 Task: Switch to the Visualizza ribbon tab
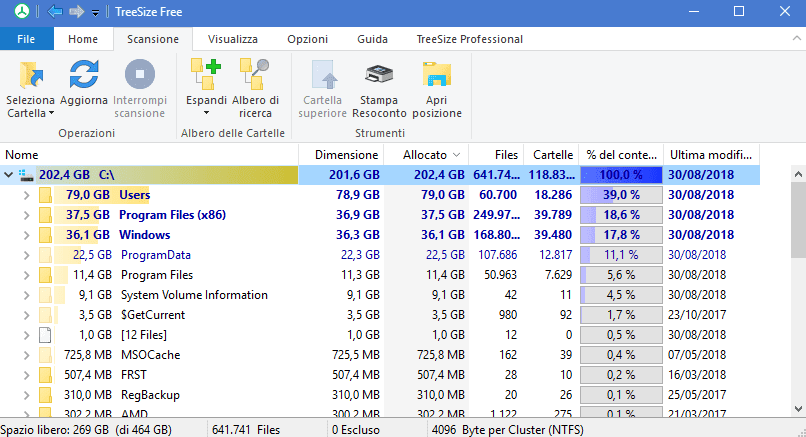pos(232,39)
